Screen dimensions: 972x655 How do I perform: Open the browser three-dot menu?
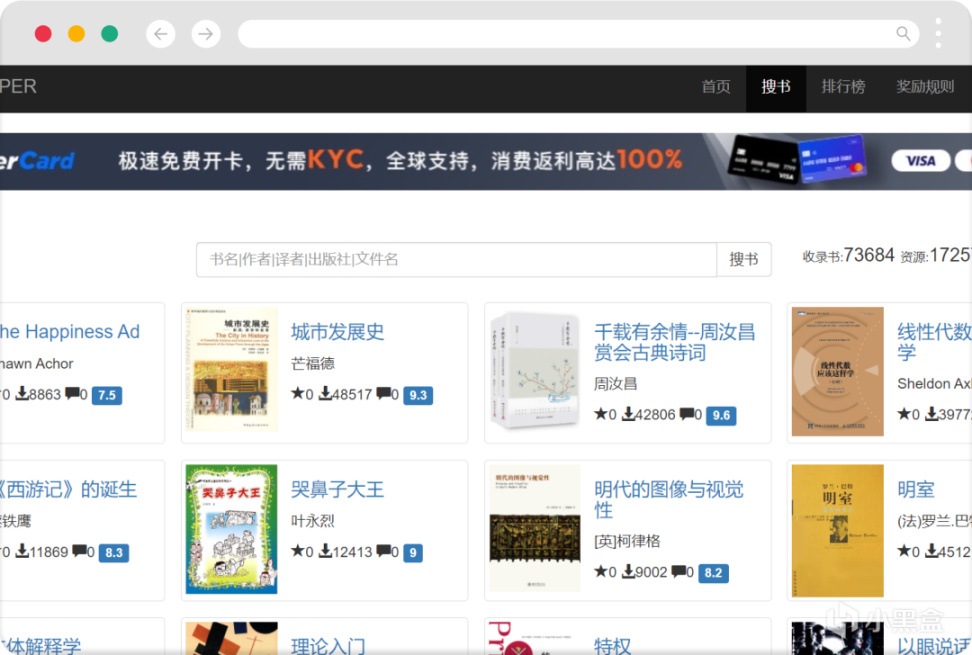939,33
